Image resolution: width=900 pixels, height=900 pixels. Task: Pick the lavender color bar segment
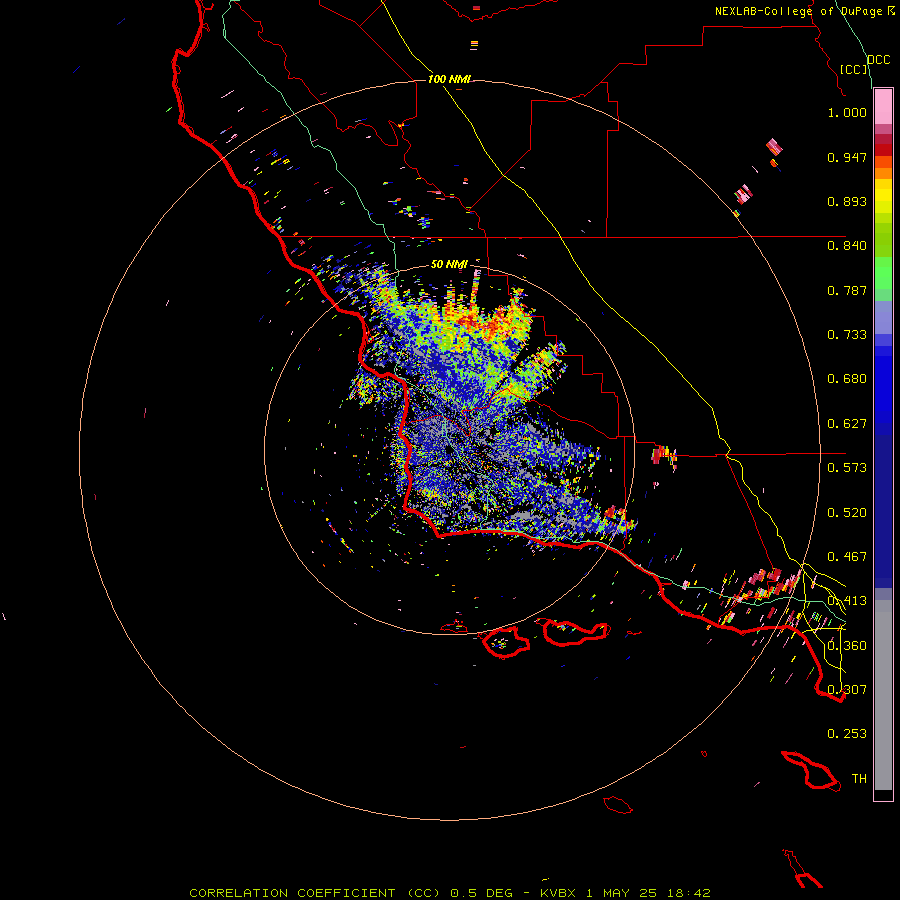point(883,317)
